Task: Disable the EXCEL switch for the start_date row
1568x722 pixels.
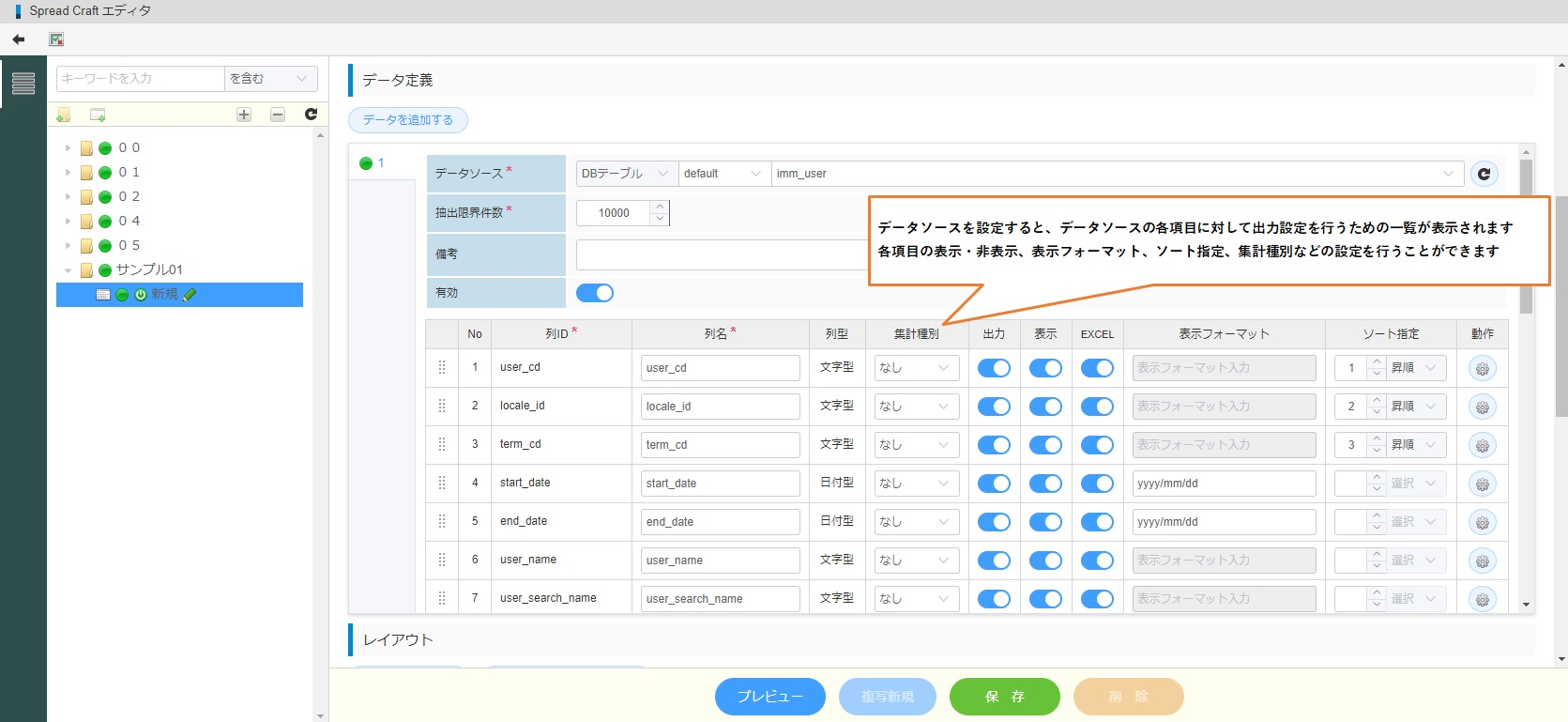Action: (x=1097, y=484)
